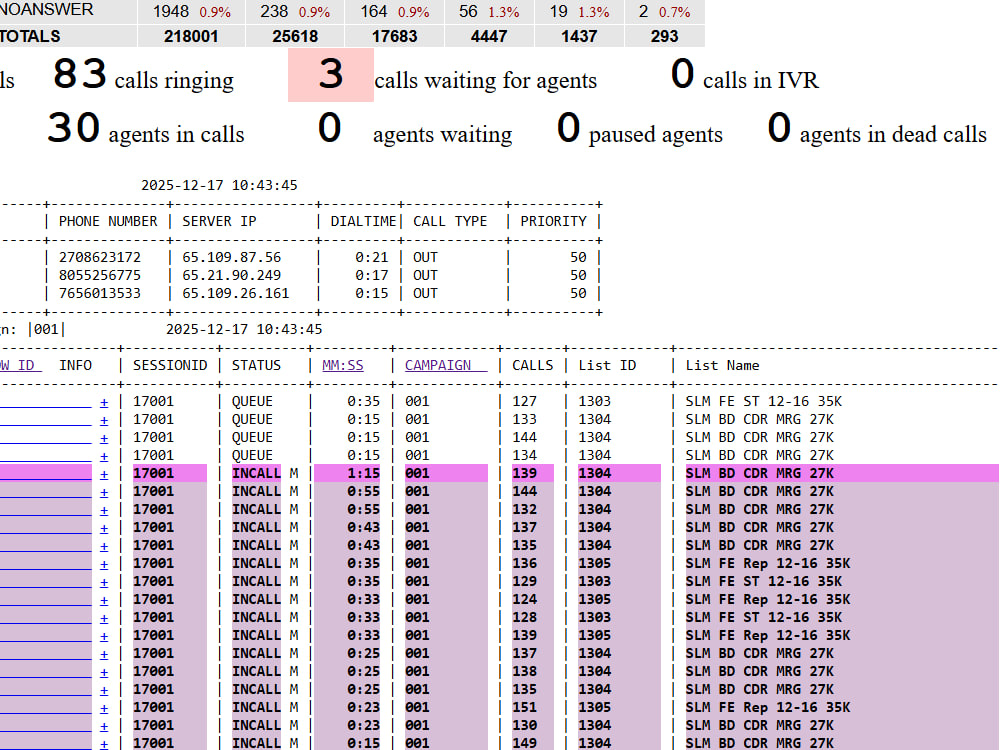Image resolution: width=1000 pixels, height=750 pixels.
Task: Click the TOTALS value 25618
Action: click(x=295, y=36)
